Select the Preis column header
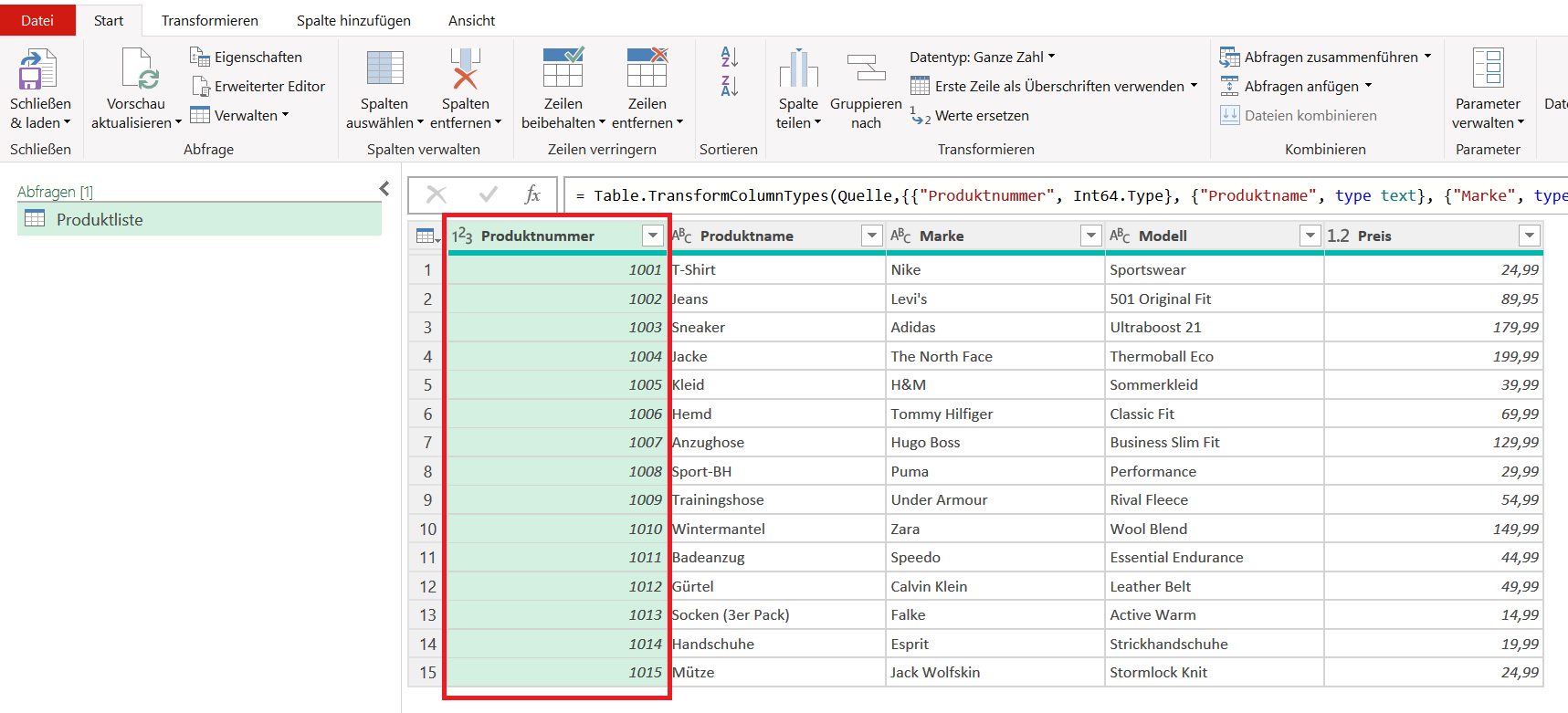The image size is (1568, 713). click(x=1374, y=236)
